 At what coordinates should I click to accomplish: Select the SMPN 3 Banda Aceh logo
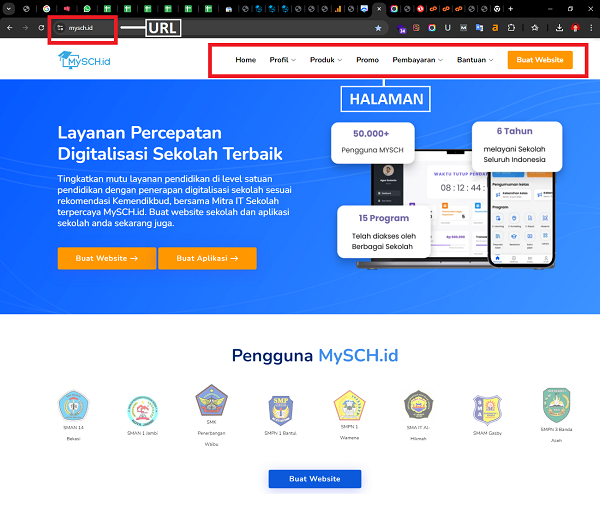[556, 405]
